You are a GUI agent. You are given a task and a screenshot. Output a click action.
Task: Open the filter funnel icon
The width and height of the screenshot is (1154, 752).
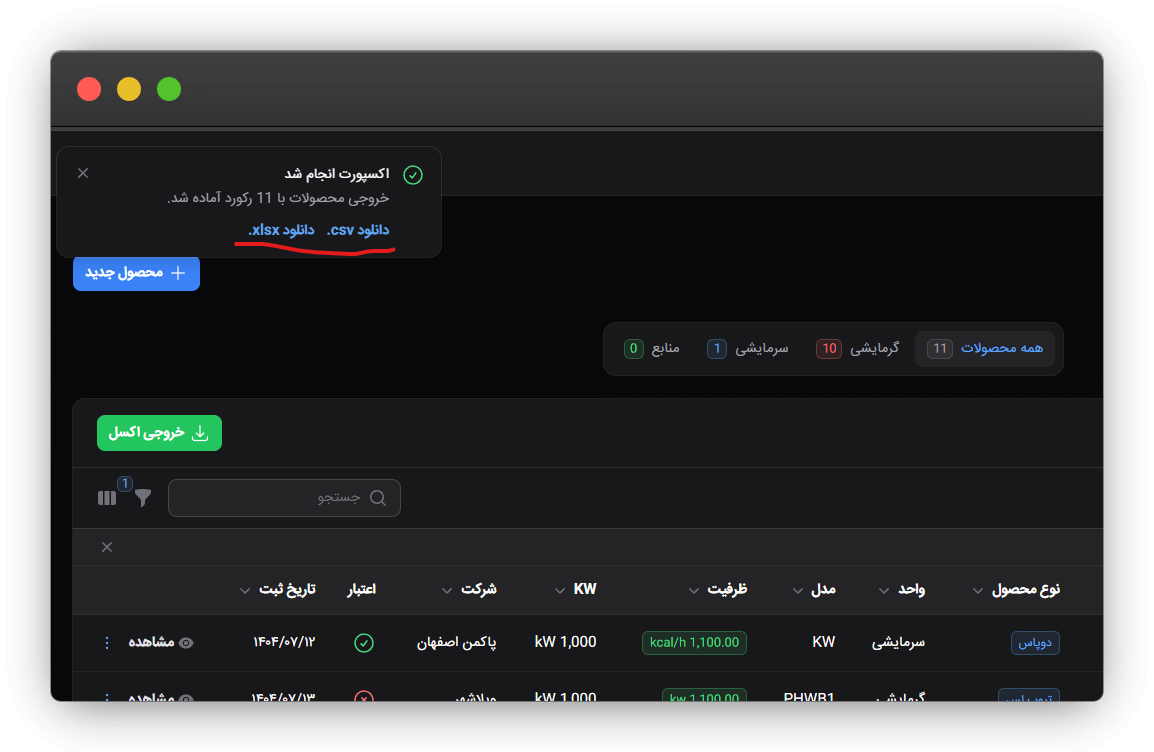tap(143, 498)
